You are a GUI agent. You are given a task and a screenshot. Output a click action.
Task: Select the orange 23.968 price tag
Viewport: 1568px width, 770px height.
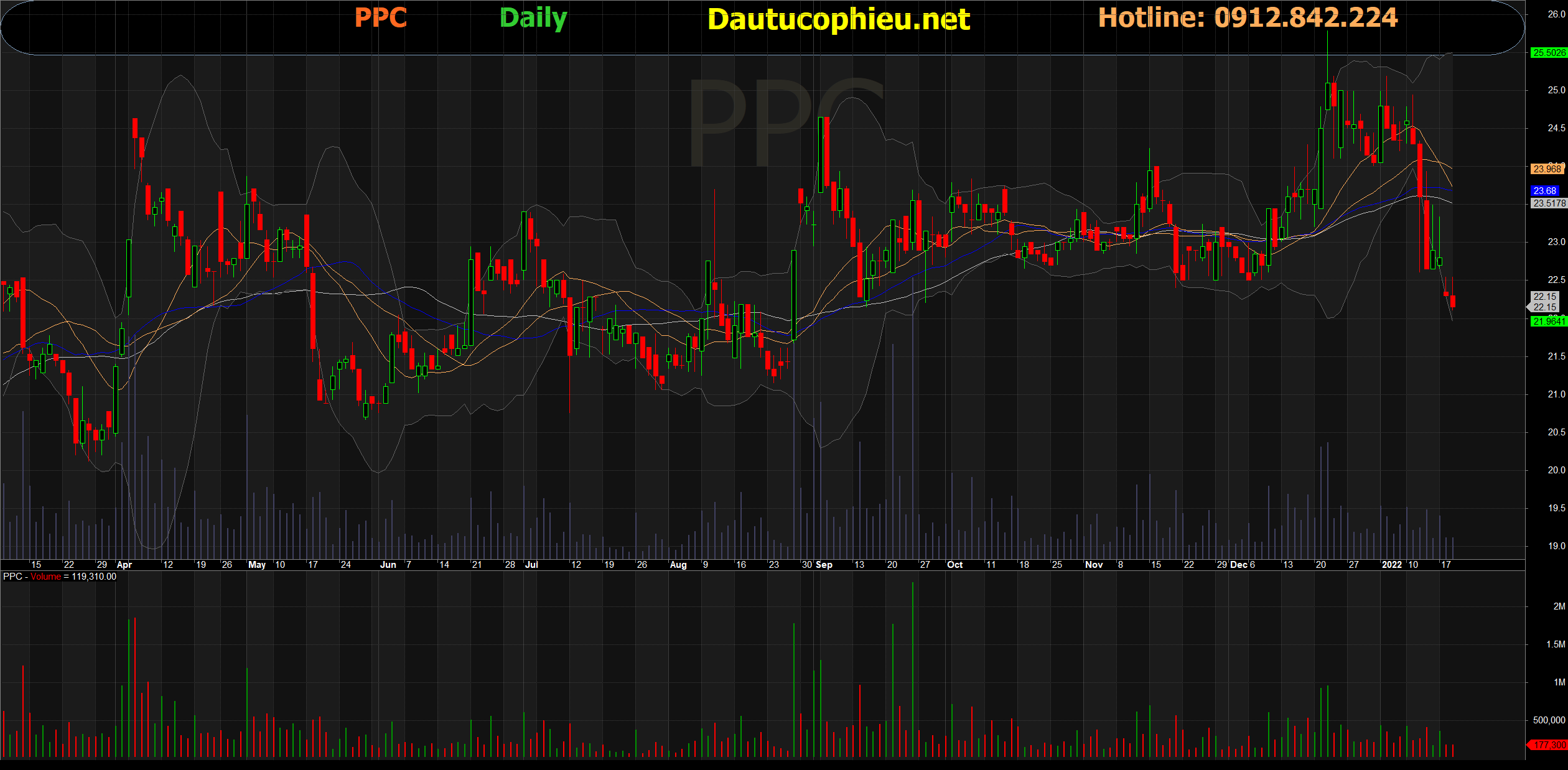coord(1547,169)
